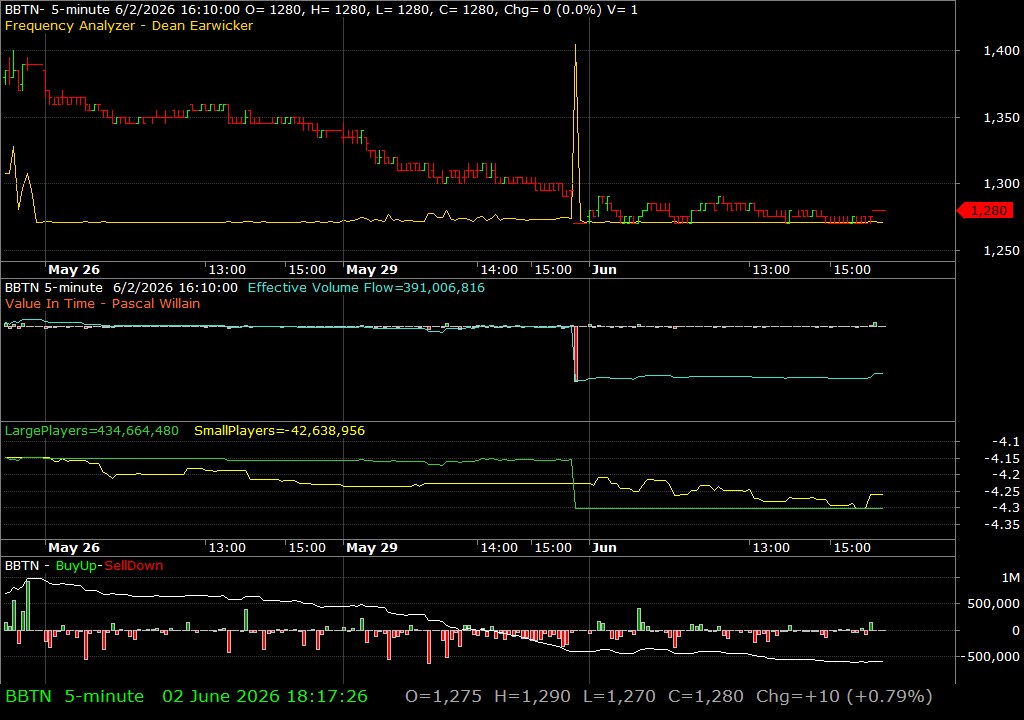Click the May 26 label on the lower time axis

(x=74, y=548)
